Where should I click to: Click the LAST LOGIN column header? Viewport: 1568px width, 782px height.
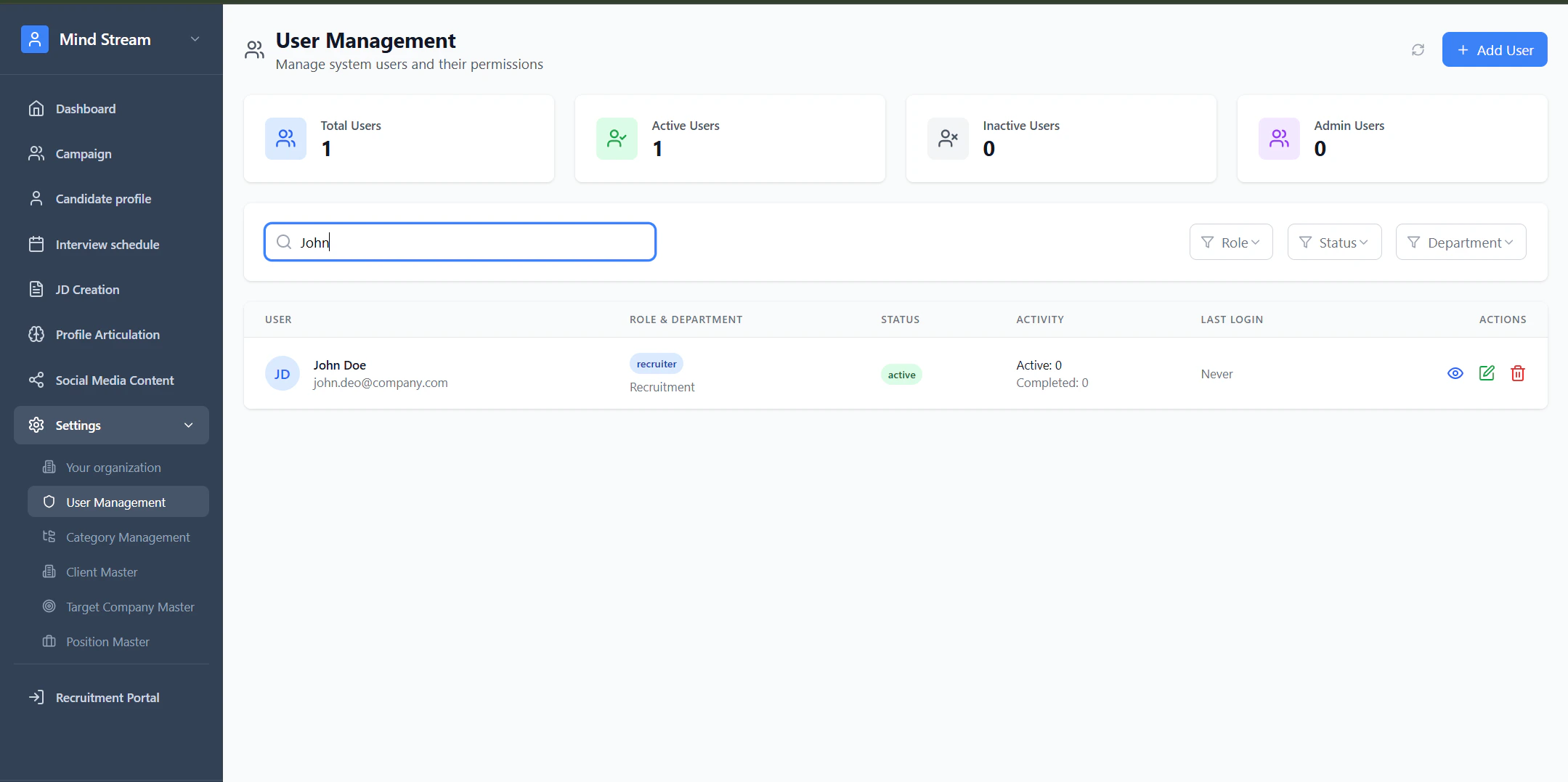point(1232,319)
